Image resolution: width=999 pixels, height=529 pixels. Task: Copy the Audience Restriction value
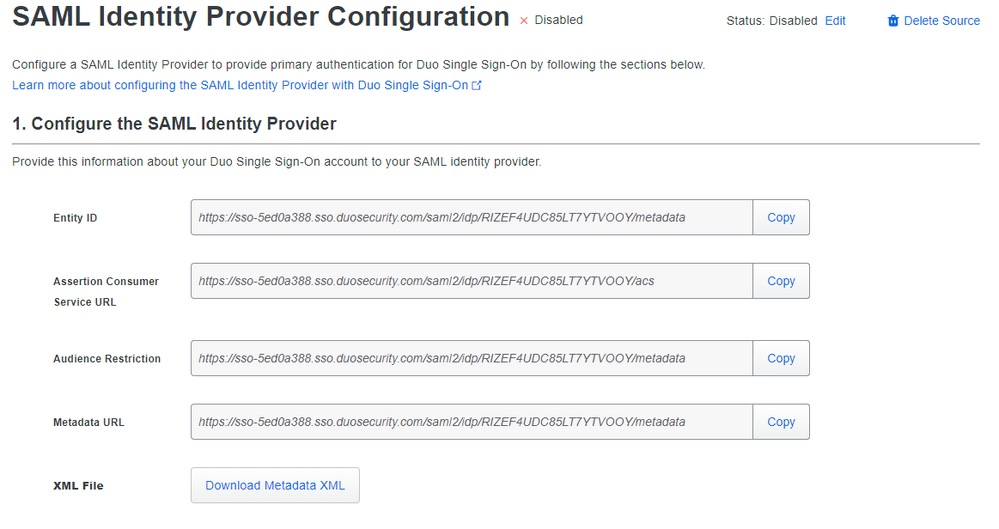781,358
